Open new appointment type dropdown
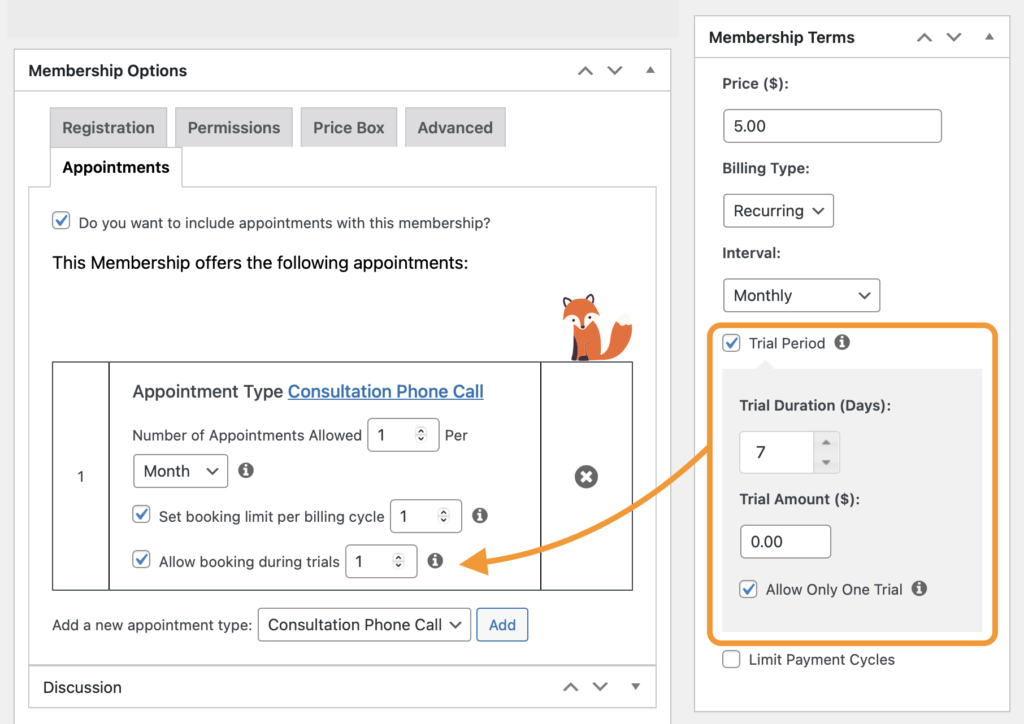The image size is (1024, 724). (364, 625)
